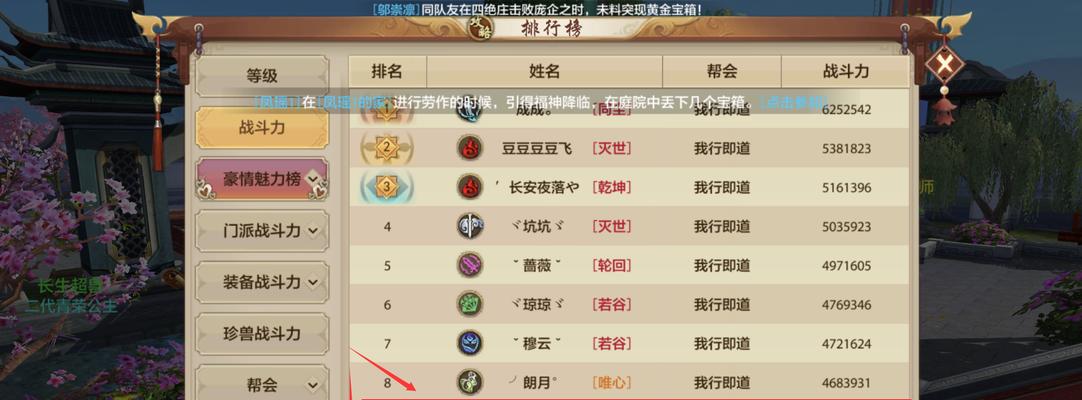1082x400 pixels.
Task: Expand the 装备战斗力 category
Action: tap(314, 282)
